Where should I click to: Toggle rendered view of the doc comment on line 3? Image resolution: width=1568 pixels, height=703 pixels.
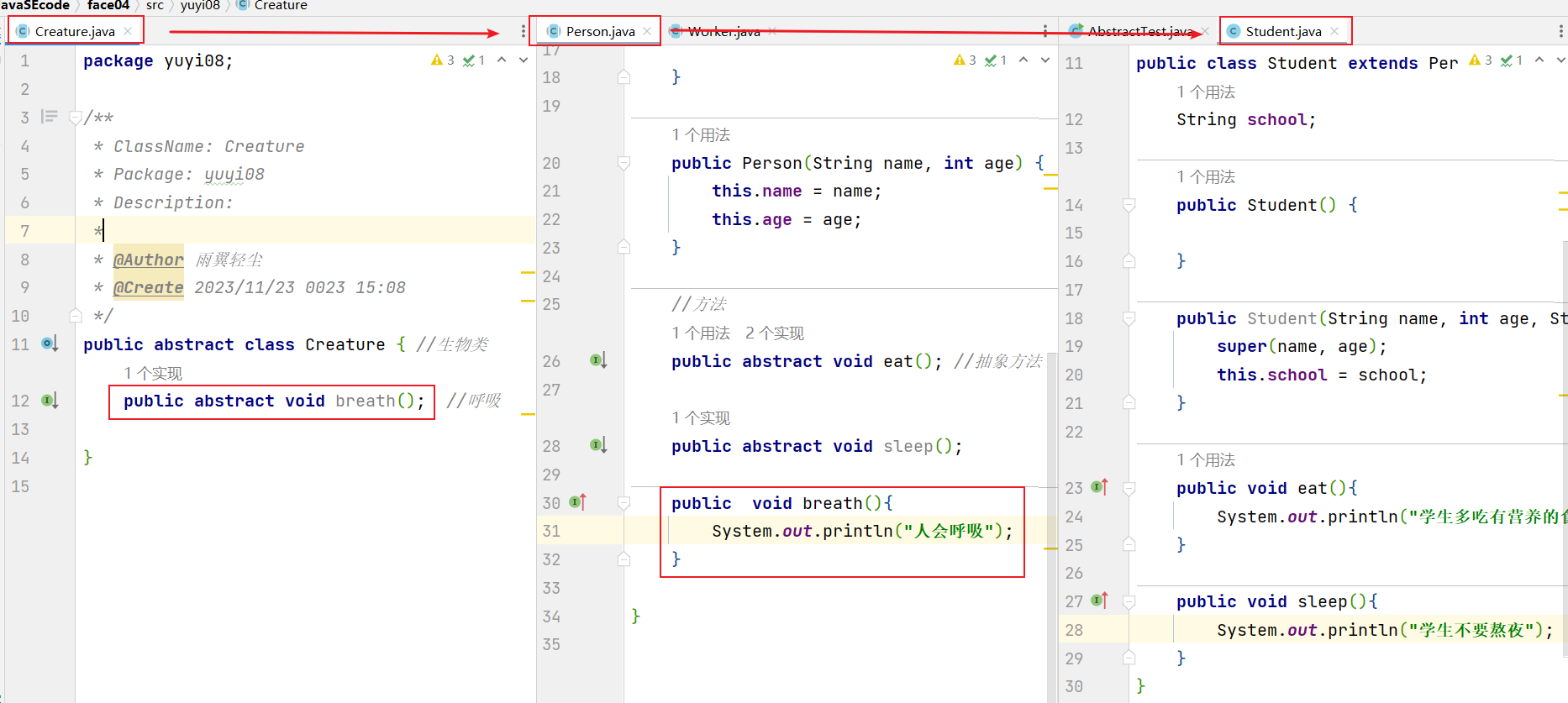pos(50,117)
